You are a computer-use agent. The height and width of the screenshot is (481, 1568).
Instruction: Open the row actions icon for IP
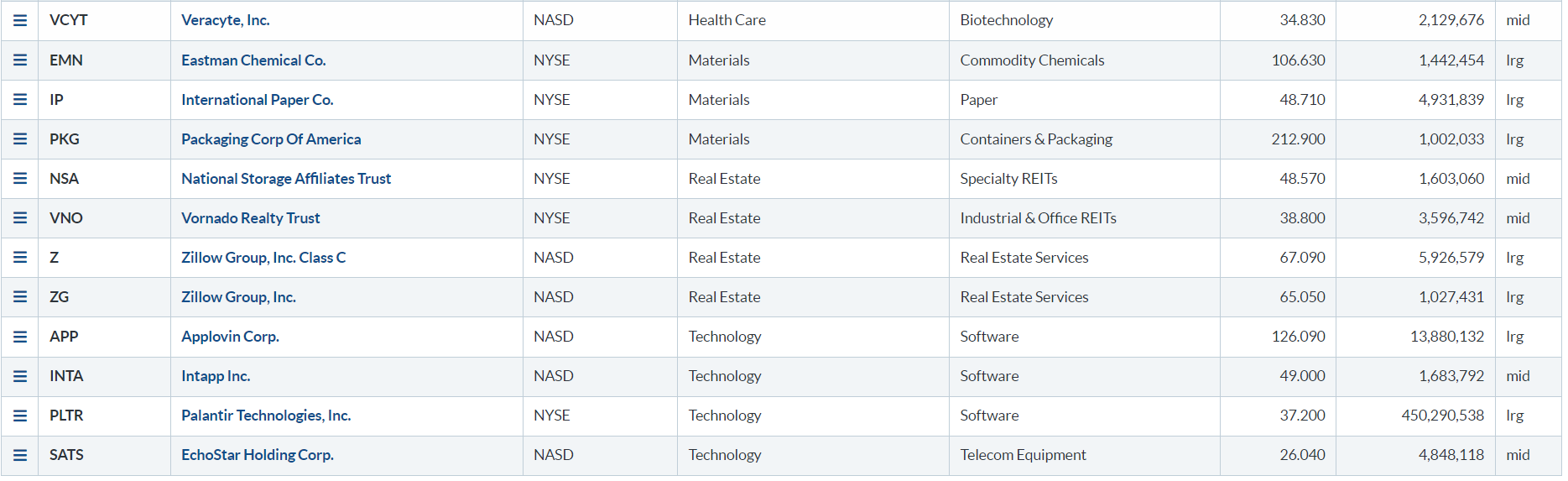20,100
